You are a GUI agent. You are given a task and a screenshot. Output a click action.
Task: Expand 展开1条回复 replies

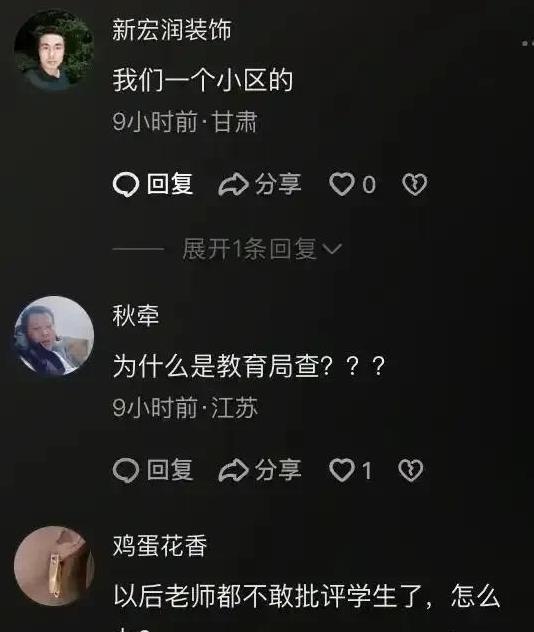click(x=262, y=249)
